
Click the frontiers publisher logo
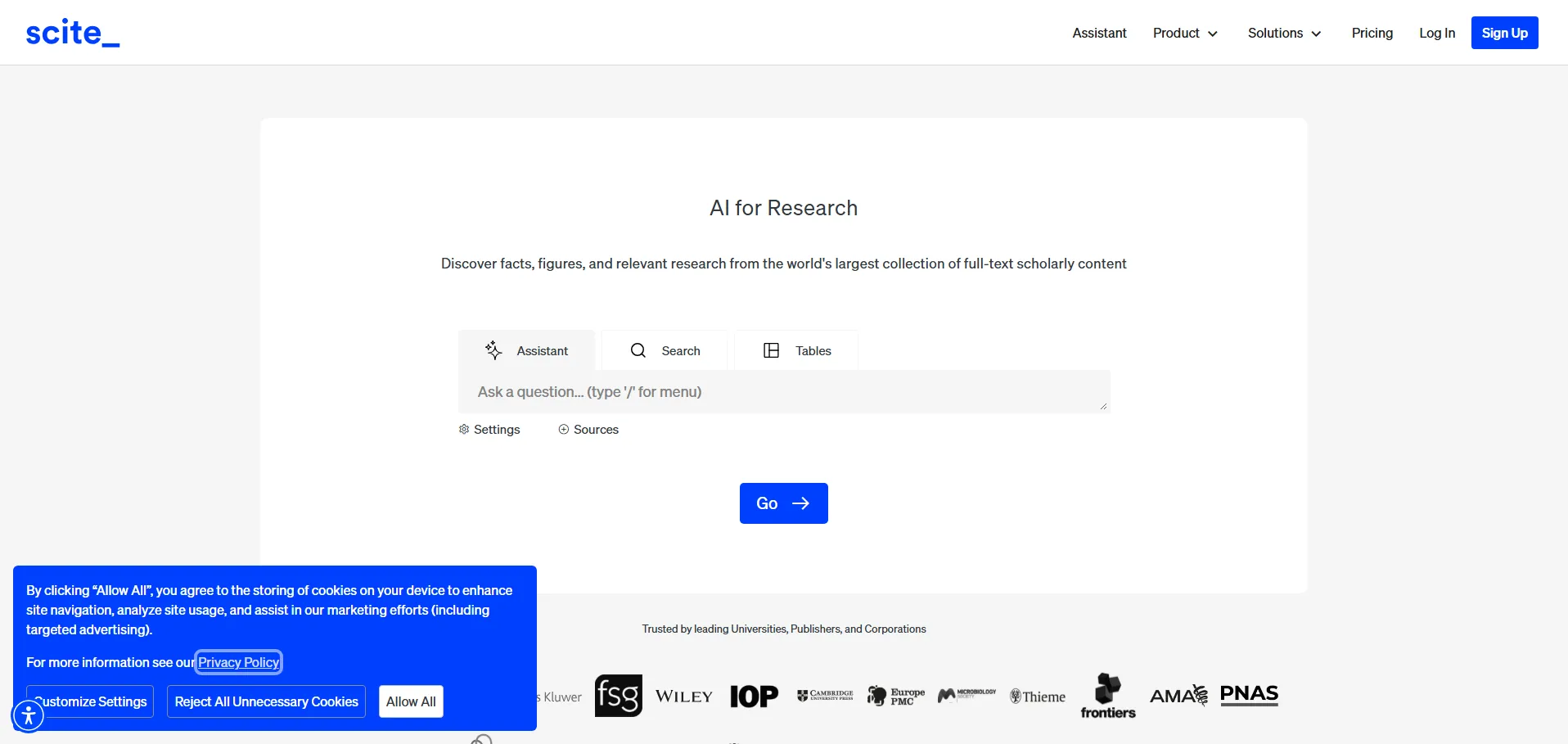1108,697
